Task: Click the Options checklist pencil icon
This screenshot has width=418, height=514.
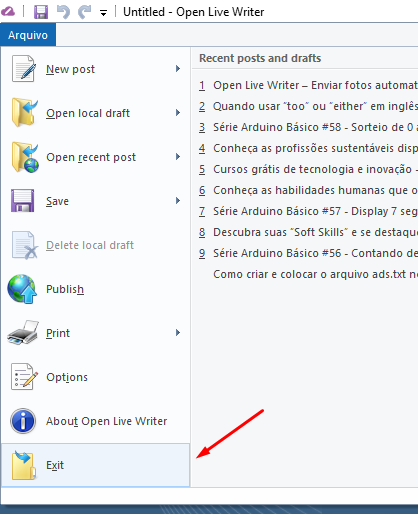Action: [x=24, y=377]
